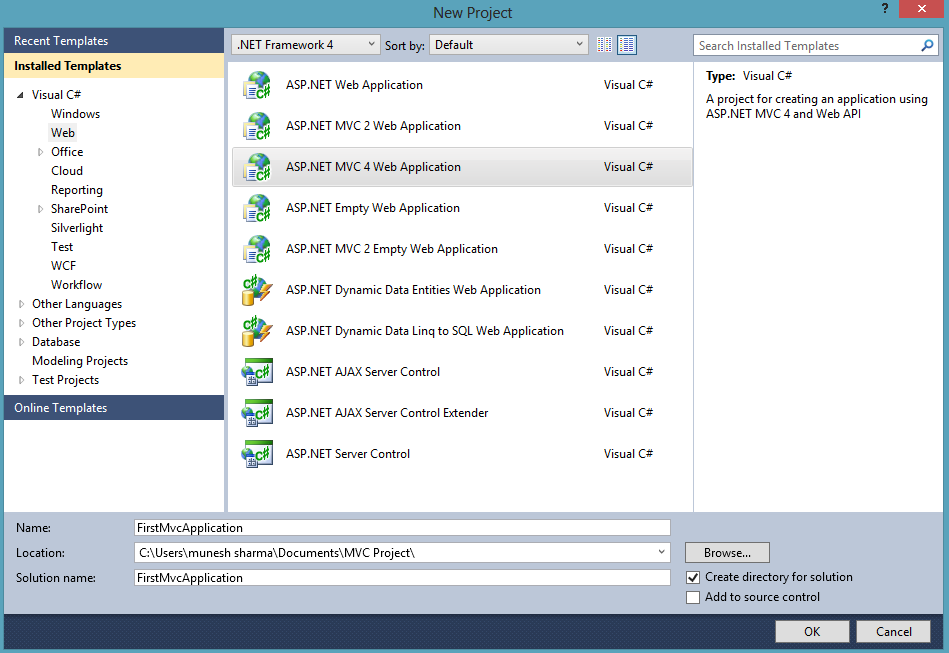This screenshot has width=949, height=653.
Task: Select ASP.NET MVC 4 Web Application row text
Action: (373, 167)
